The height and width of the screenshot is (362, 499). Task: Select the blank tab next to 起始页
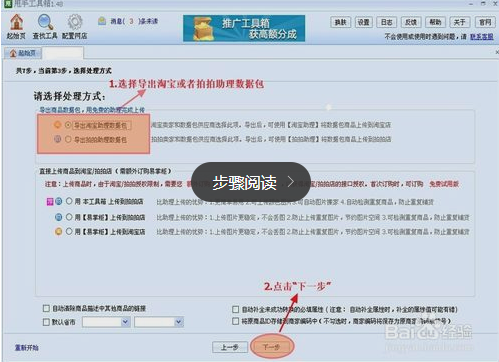63,53
